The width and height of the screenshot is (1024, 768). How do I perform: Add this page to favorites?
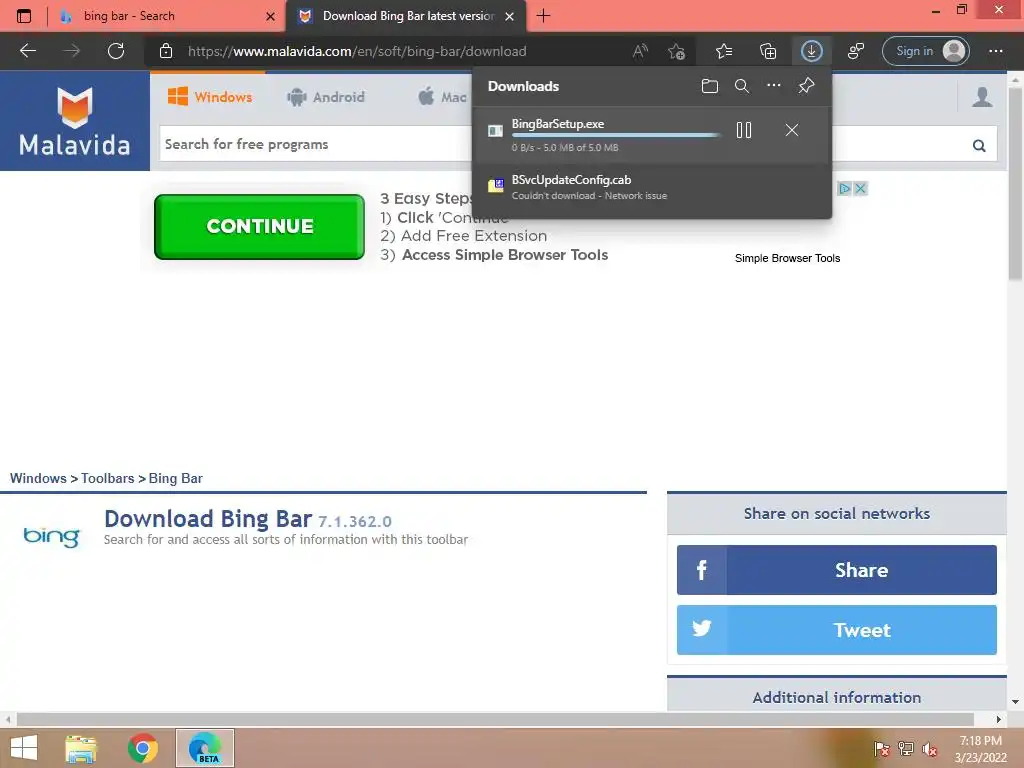click(677, 51)
